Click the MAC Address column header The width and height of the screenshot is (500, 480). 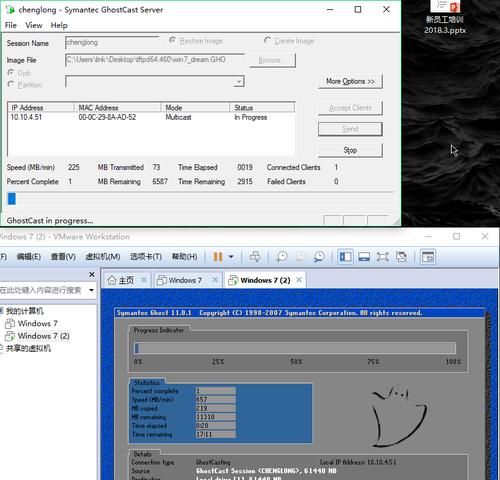[x=117, y=107]
